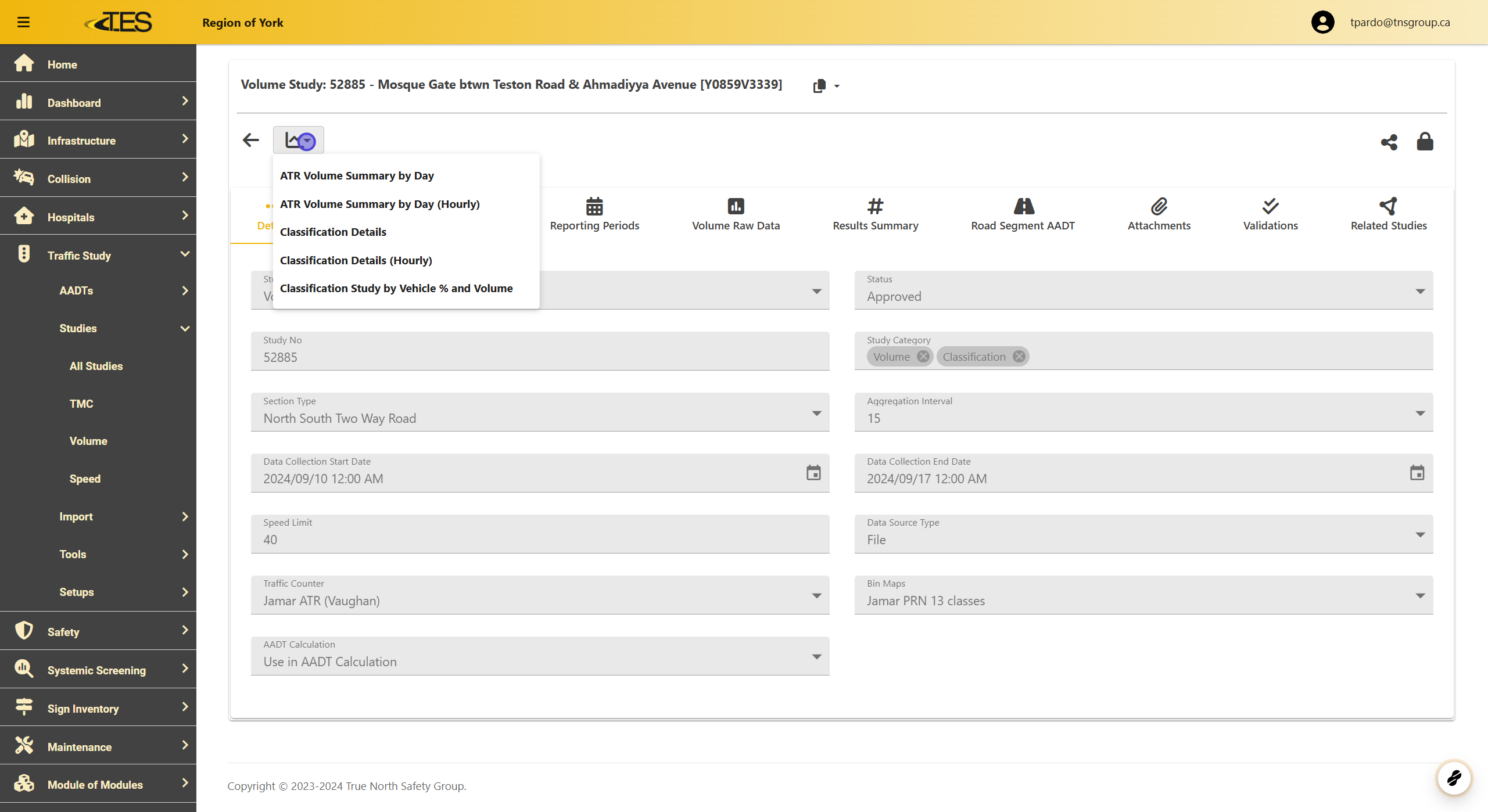Click the lock icon
Viewport: 1488px width, 812px height.
tap(1425, 142)
